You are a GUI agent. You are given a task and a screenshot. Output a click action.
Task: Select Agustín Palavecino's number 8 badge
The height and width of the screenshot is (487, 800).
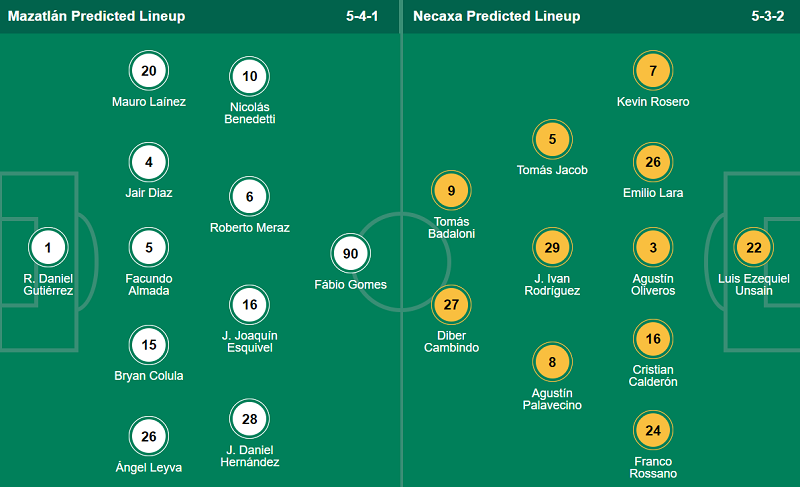pos(552,361)
